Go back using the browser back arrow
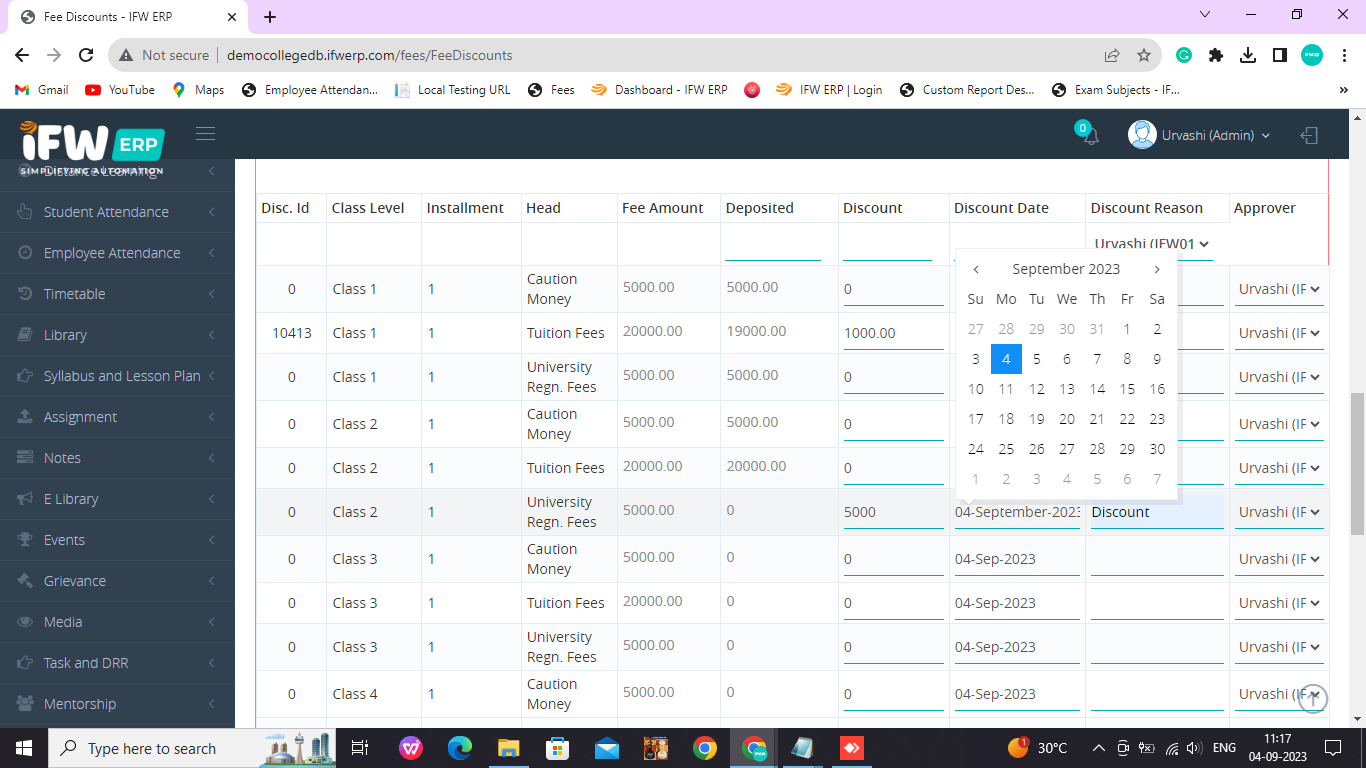The height and width of the screenshot is (768, 1366). (x=22, y=55)
